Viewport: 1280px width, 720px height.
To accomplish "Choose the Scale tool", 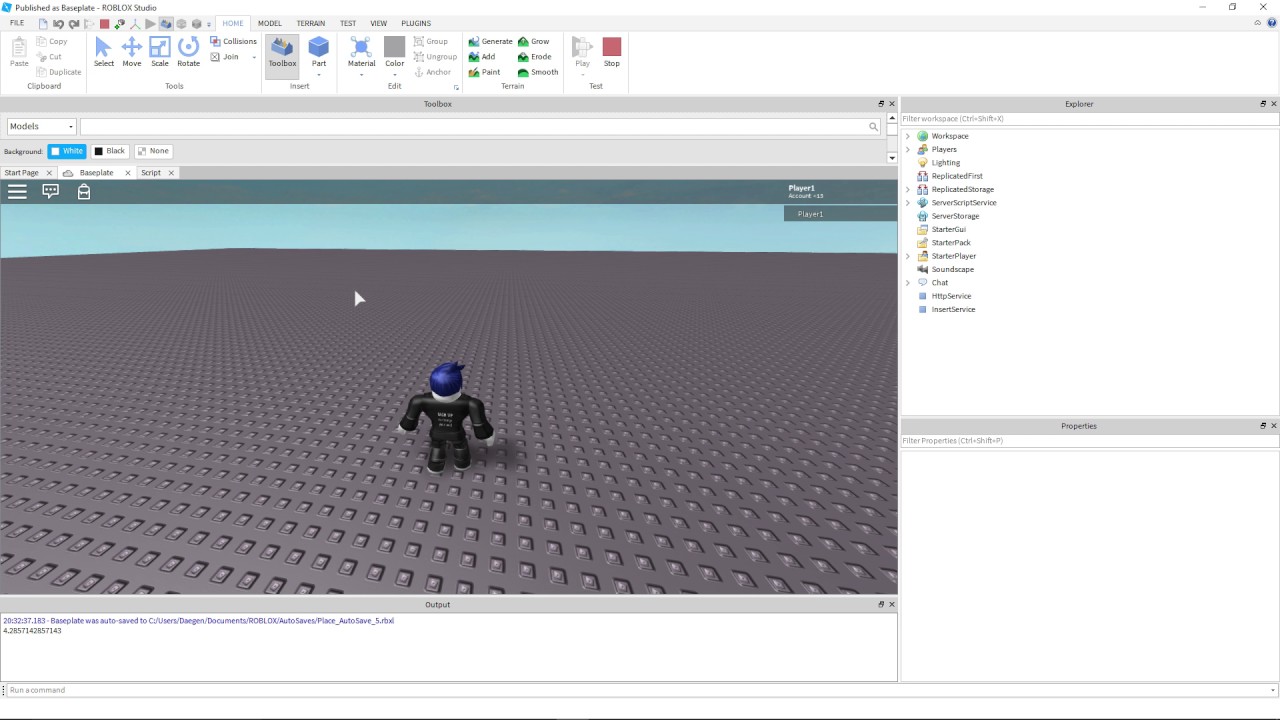I will coord(160,52).
